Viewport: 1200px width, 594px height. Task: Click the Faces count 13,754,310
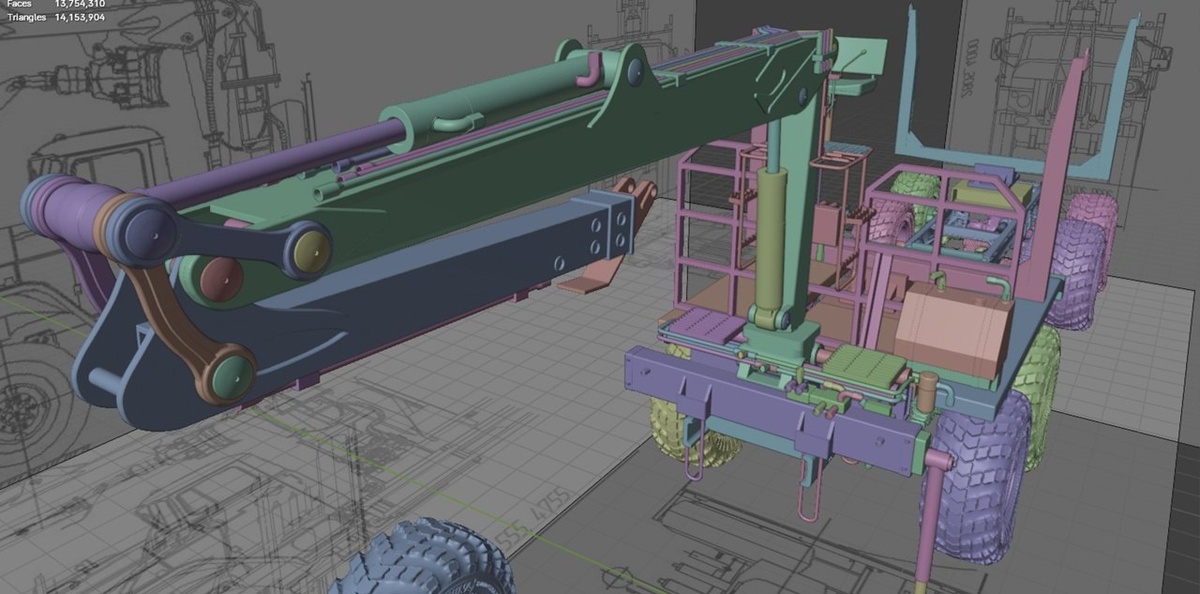point(80,4)
